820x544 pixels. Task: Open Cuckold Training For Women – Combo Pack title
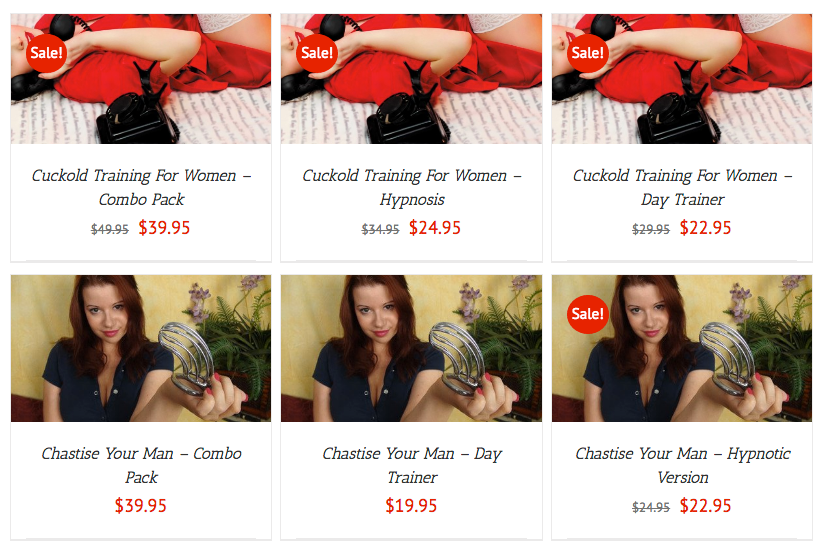141,187
